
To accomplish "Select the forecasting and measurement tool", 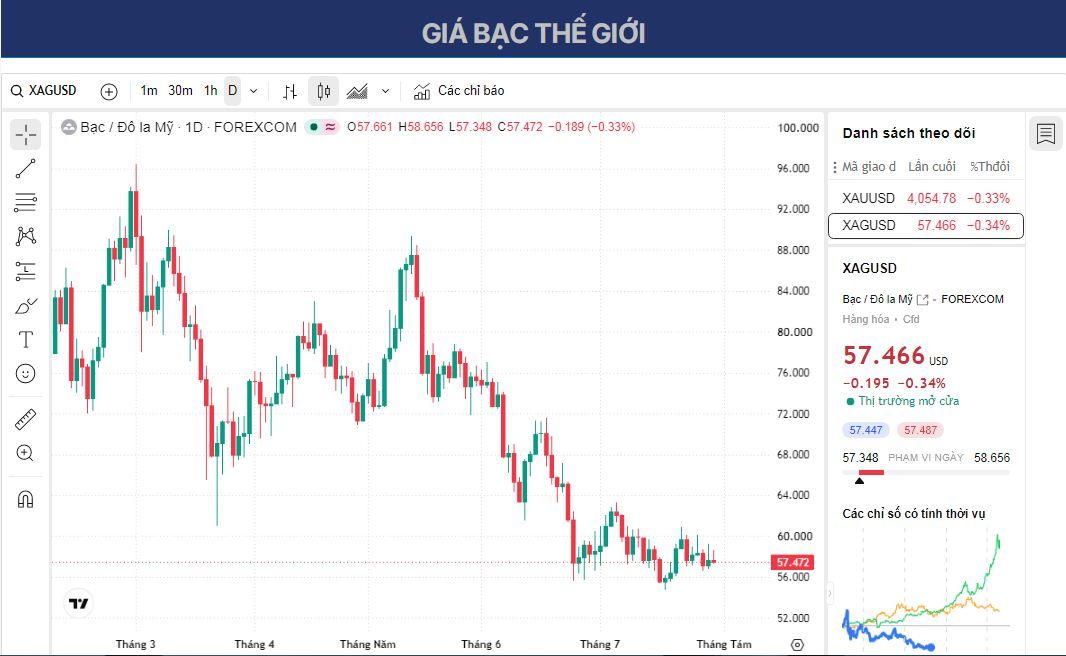I will [x=26, y=271].
